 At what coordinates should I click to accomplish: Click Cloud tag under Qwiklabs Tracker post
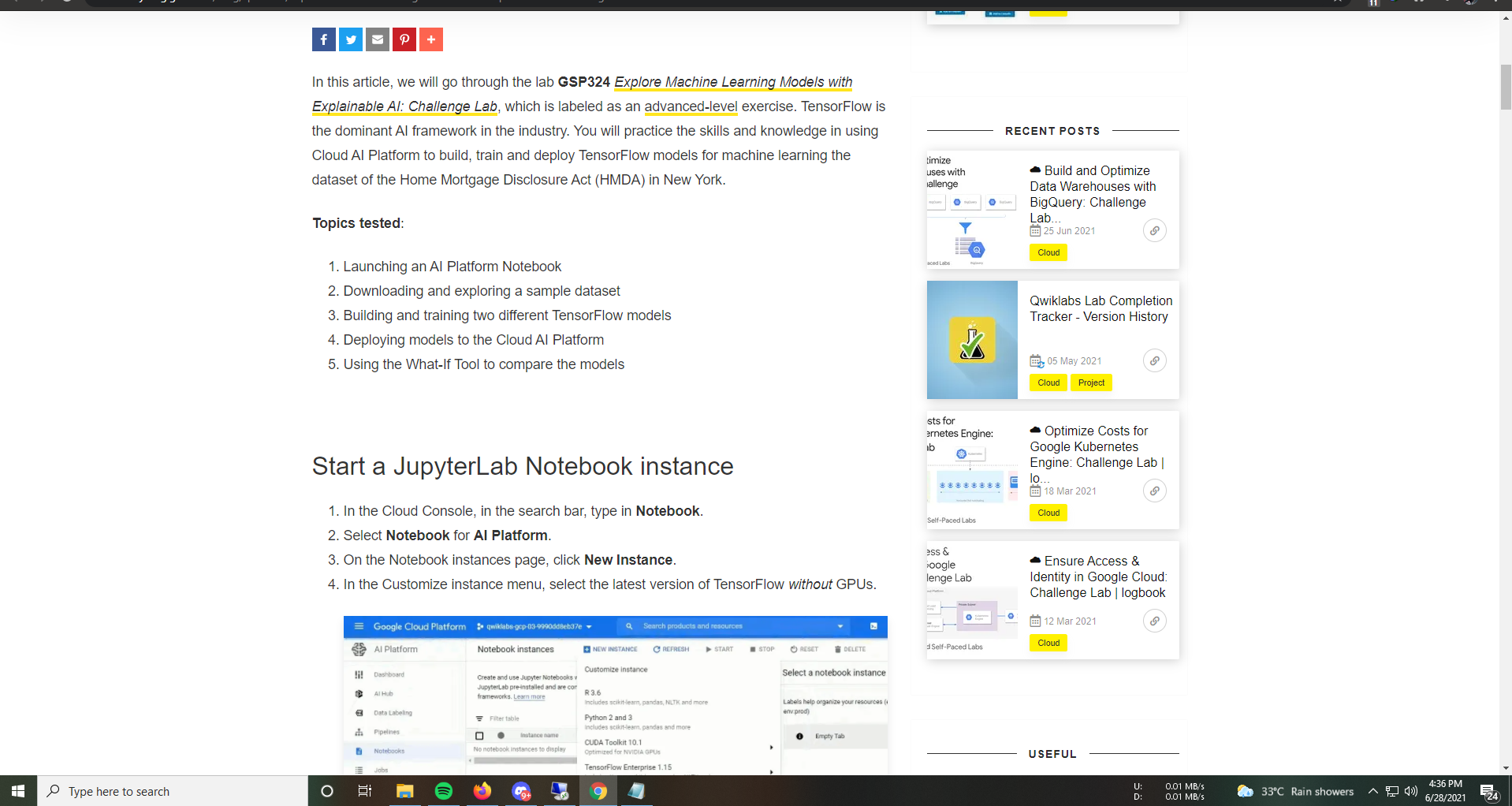coord(1048,382)
